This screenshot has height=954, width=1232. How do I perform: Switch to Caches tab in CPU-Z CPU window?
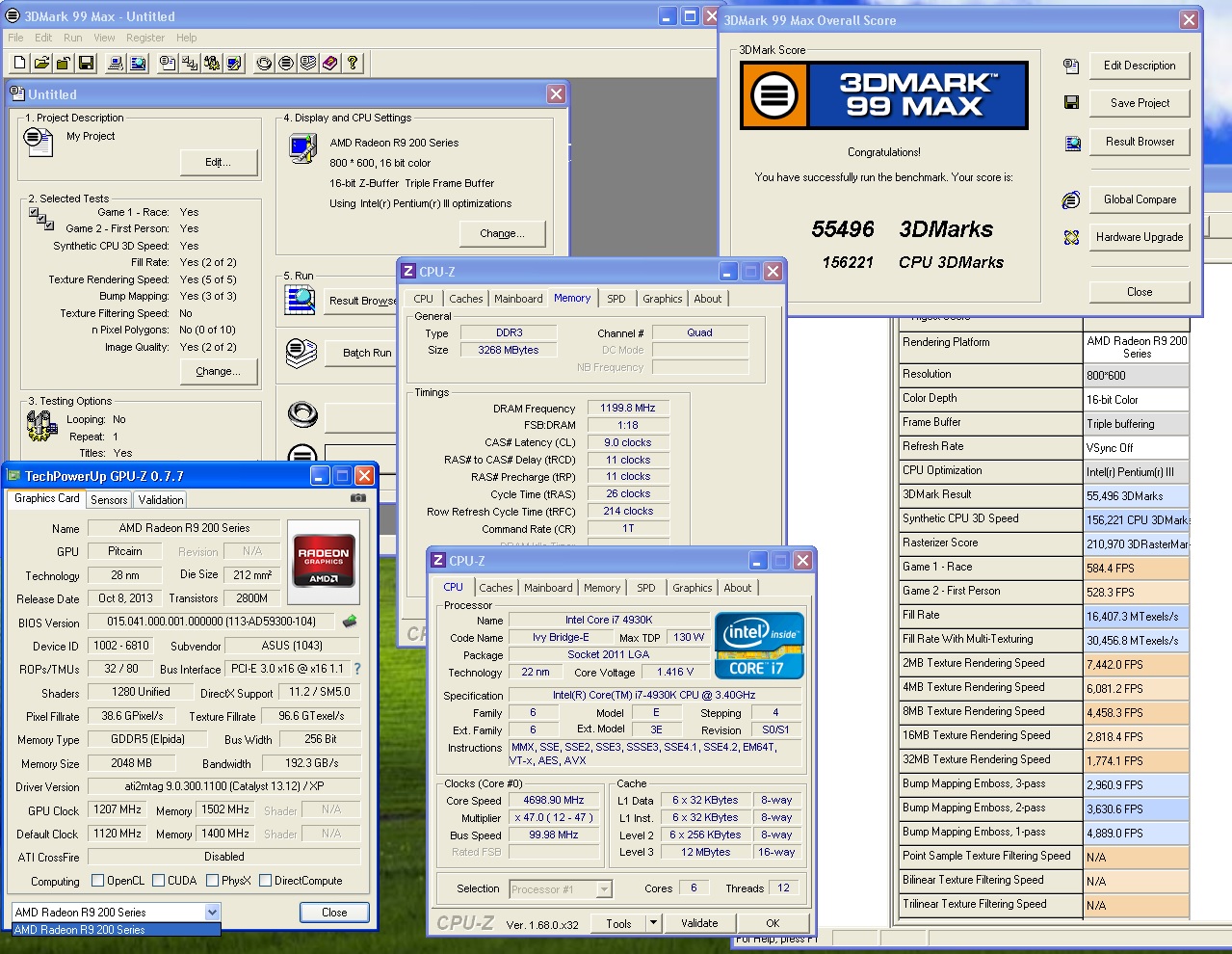[496, 588]
